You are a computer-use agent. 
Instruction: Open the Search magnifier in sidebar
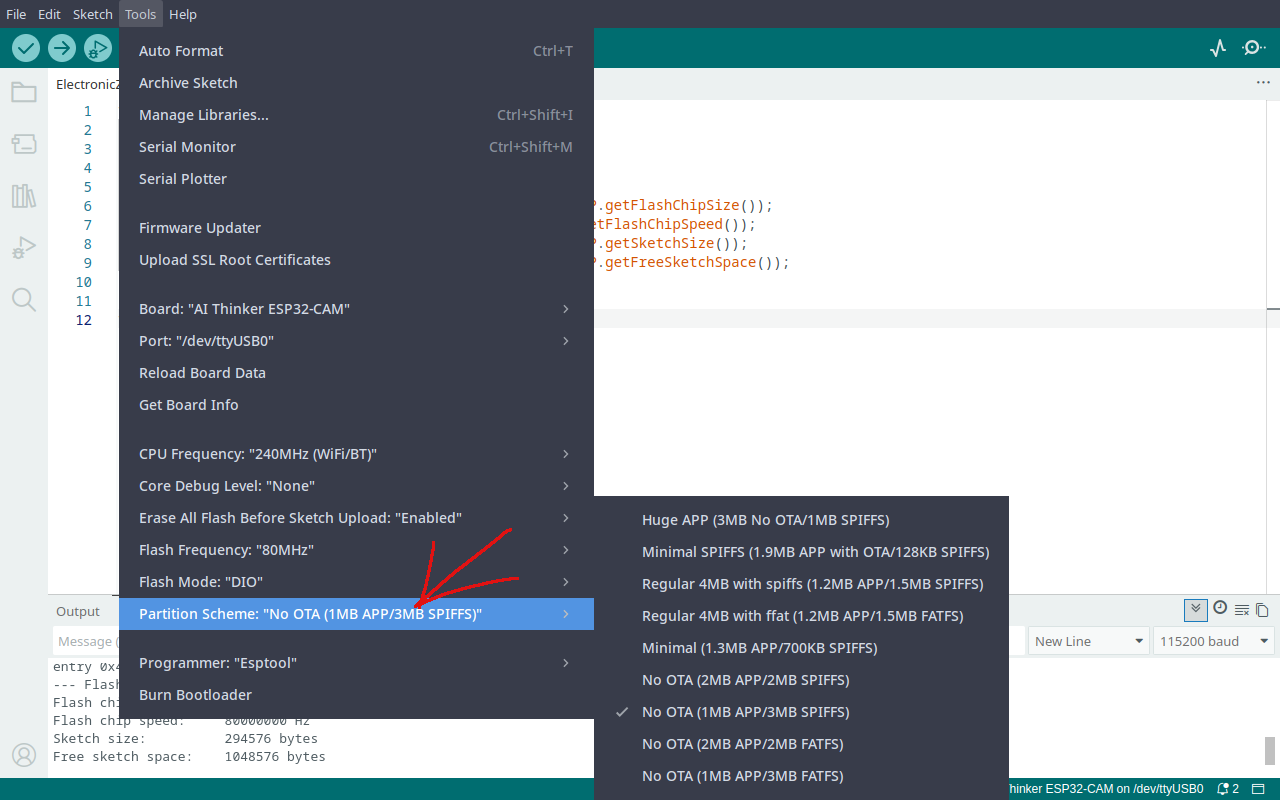tap(24, 299)
